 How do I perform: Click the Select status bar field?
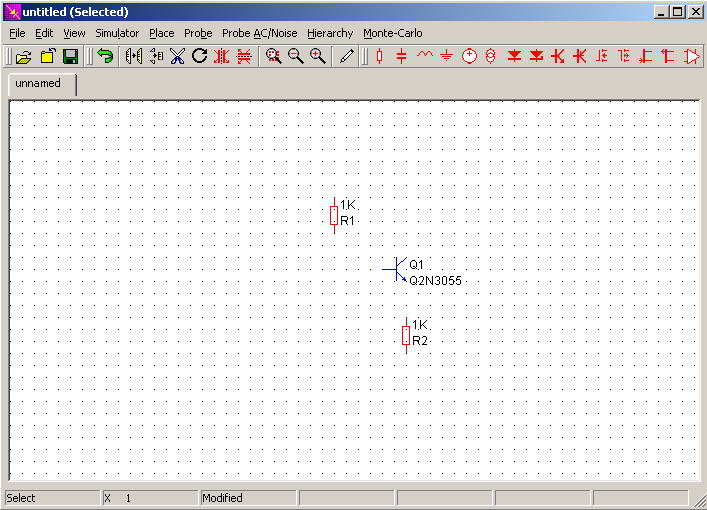pos(52,498)
